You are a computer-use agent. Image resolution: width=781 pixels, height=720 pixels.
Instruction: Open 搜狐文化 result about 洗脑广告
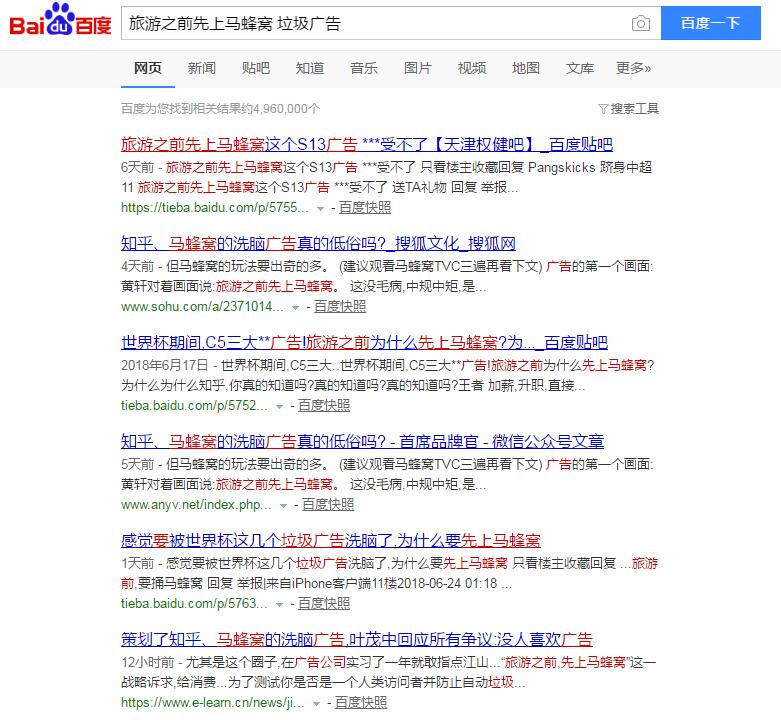[318, 243]
